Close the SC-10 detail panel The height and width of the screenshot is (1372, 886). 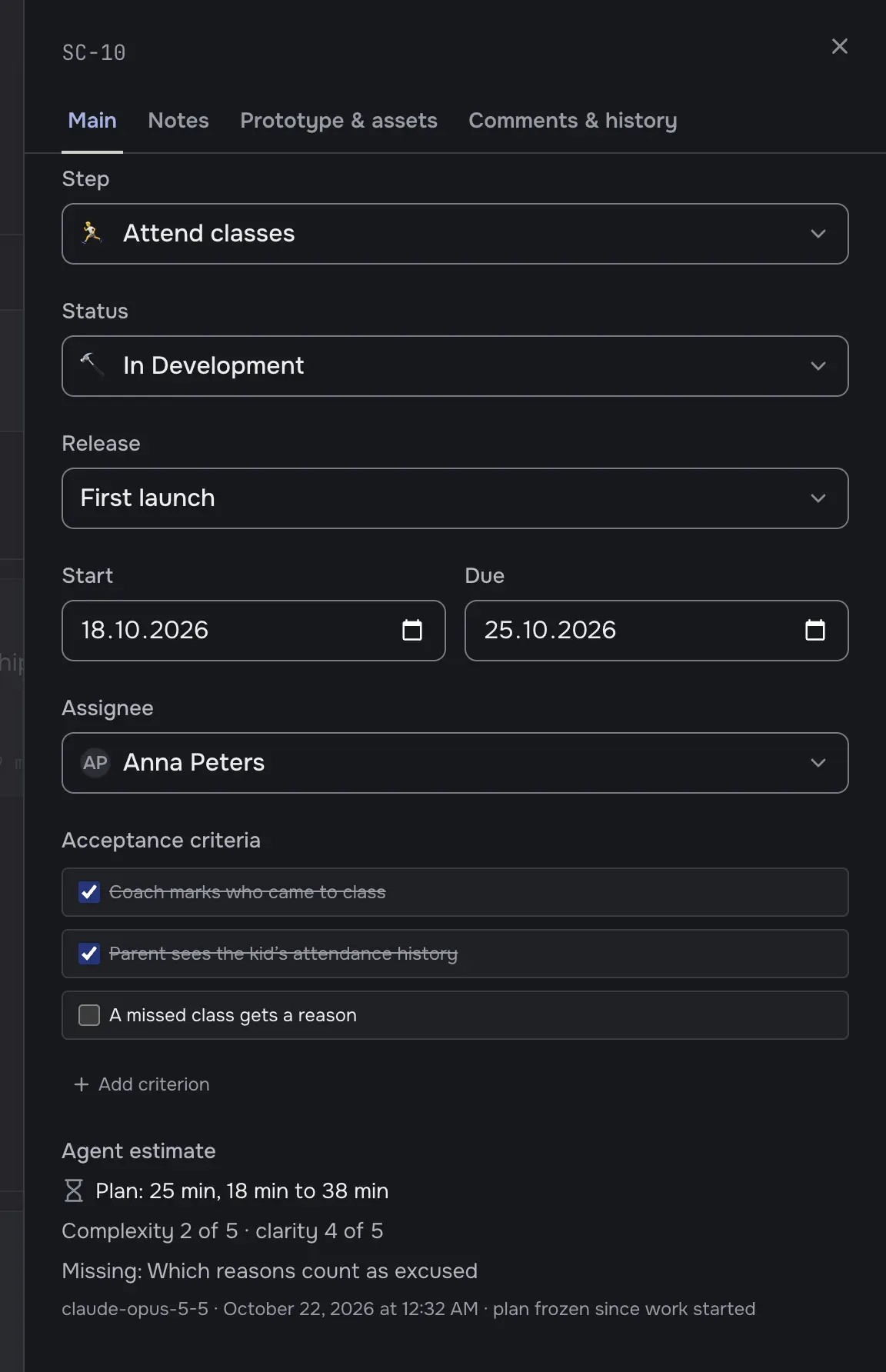click(839, 46)
